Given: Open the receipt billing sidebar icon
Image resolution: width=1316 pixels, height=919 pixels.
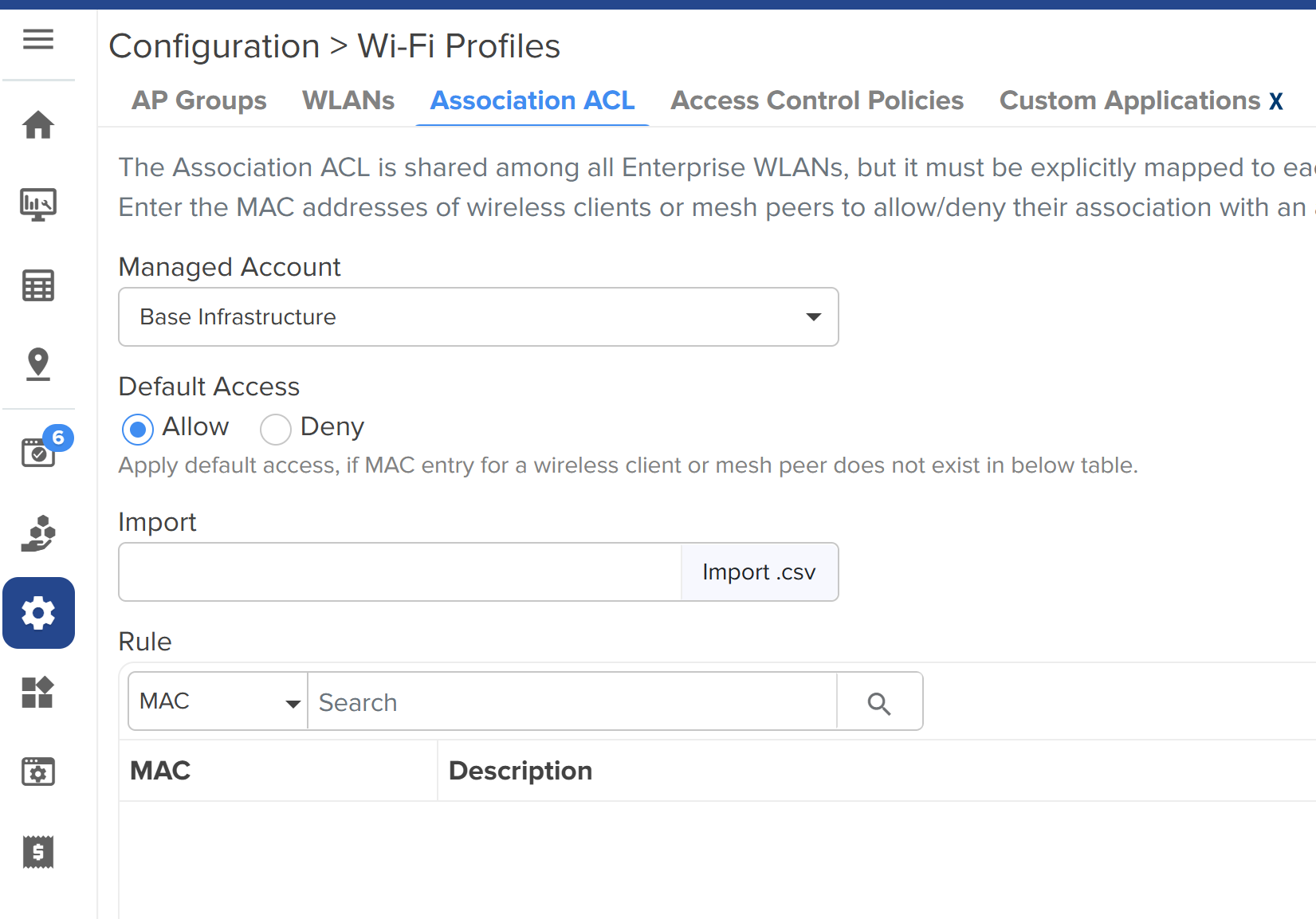Looking at the screenshot, I should 38,852.
